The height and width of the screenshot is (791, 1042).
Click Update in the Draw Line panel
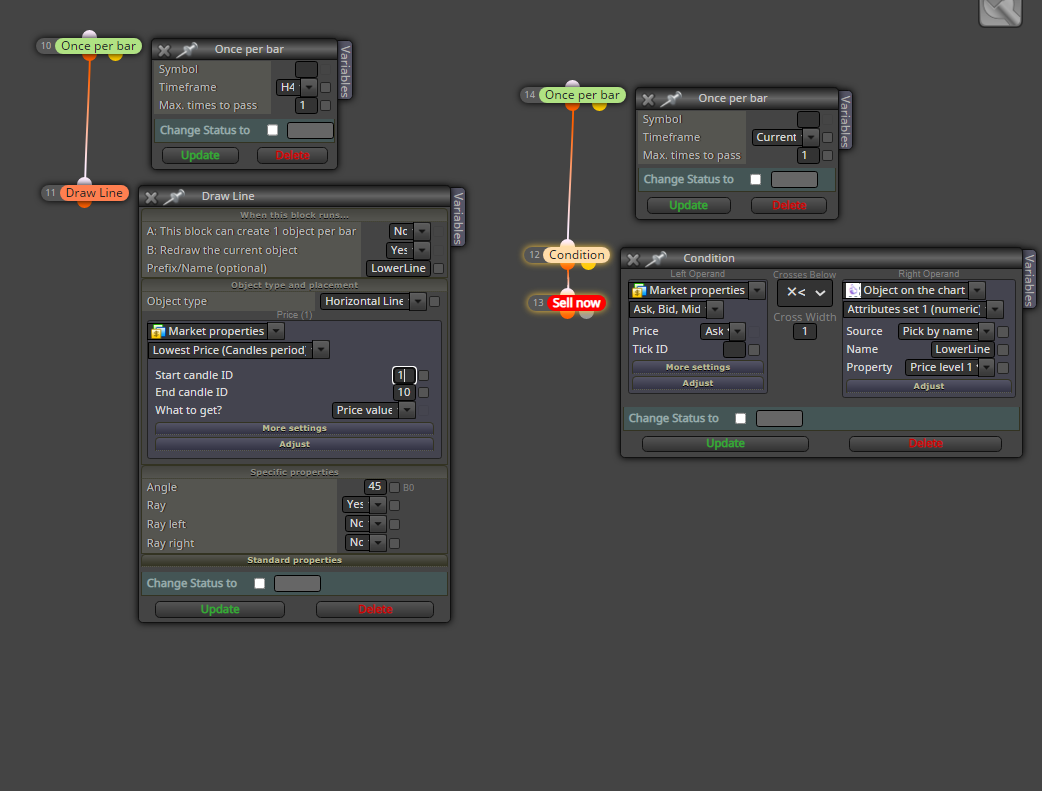[x=220, y=610]
